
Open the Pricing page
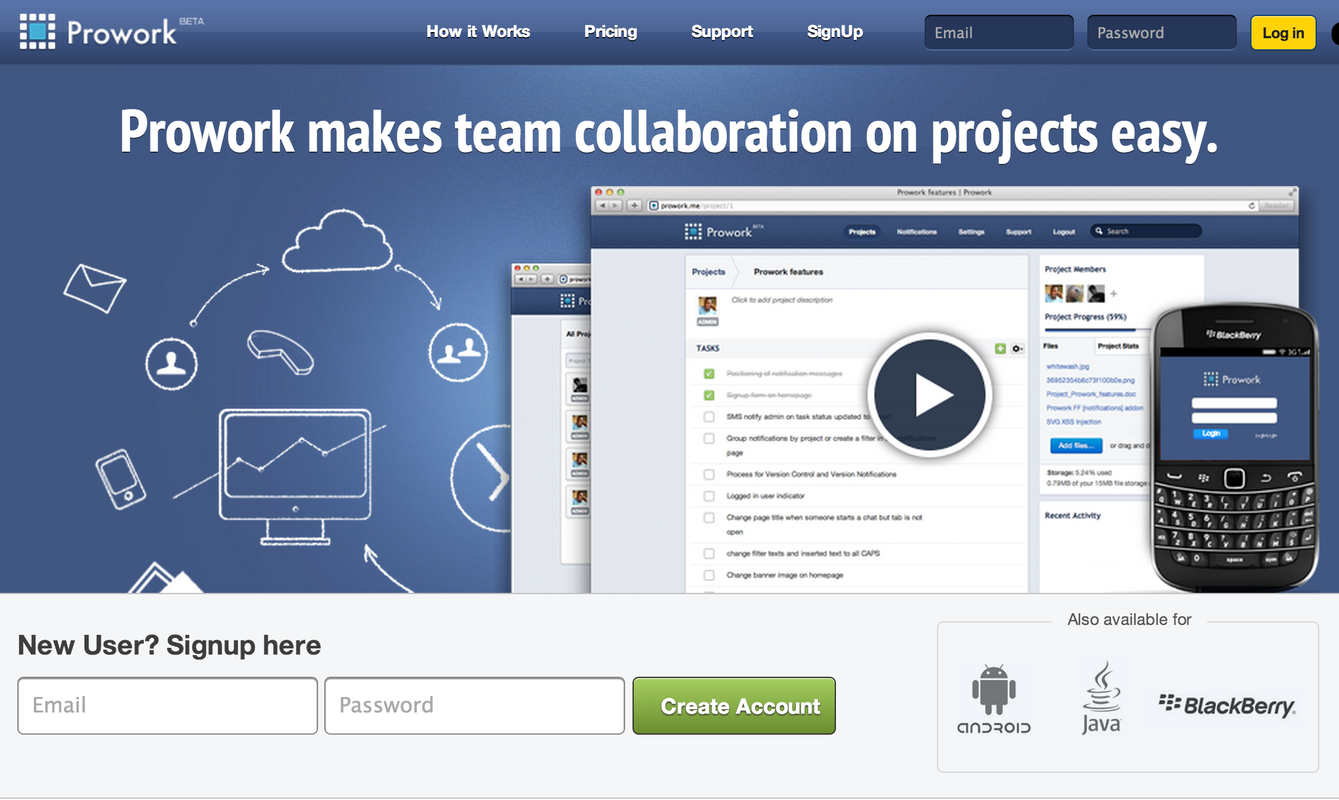(610, 31)
